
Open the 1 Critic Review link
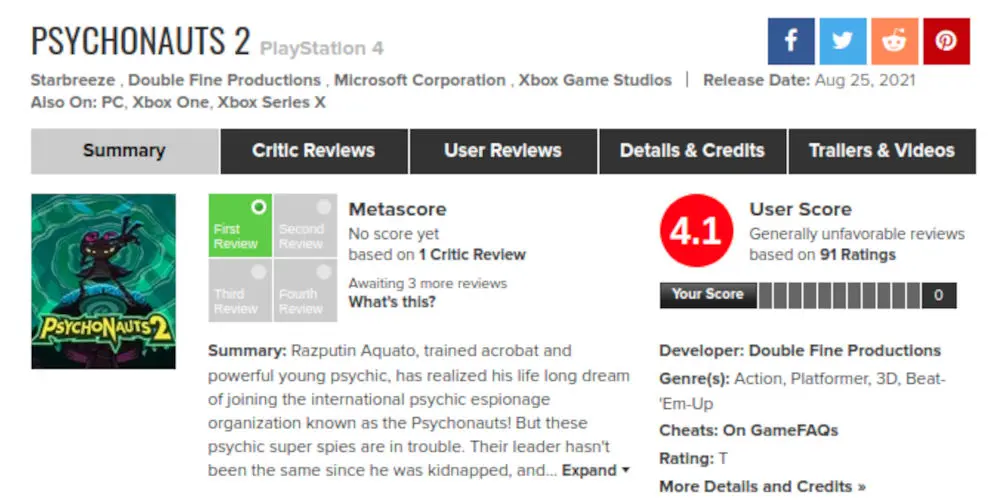[x=472, y=254]
